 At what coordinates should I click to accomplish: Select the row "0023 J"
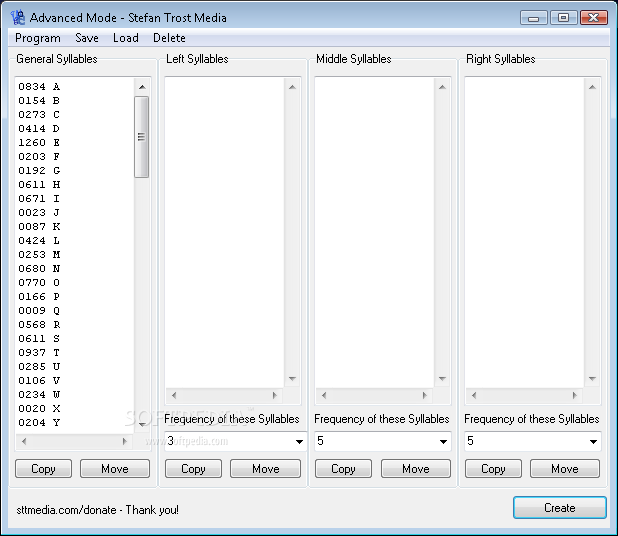pos(39,212)
